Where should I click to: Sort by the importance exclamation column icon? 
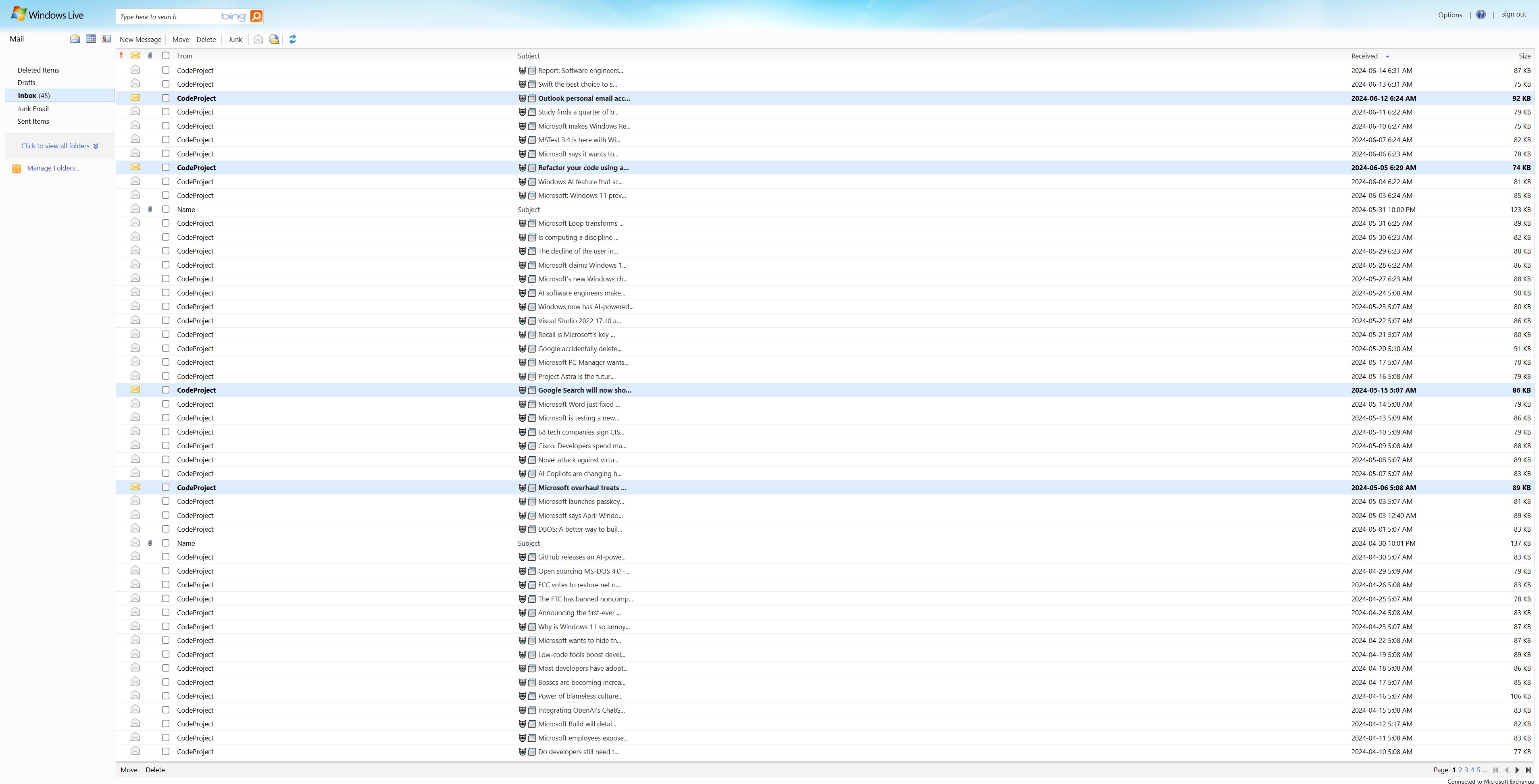point(121,56)
